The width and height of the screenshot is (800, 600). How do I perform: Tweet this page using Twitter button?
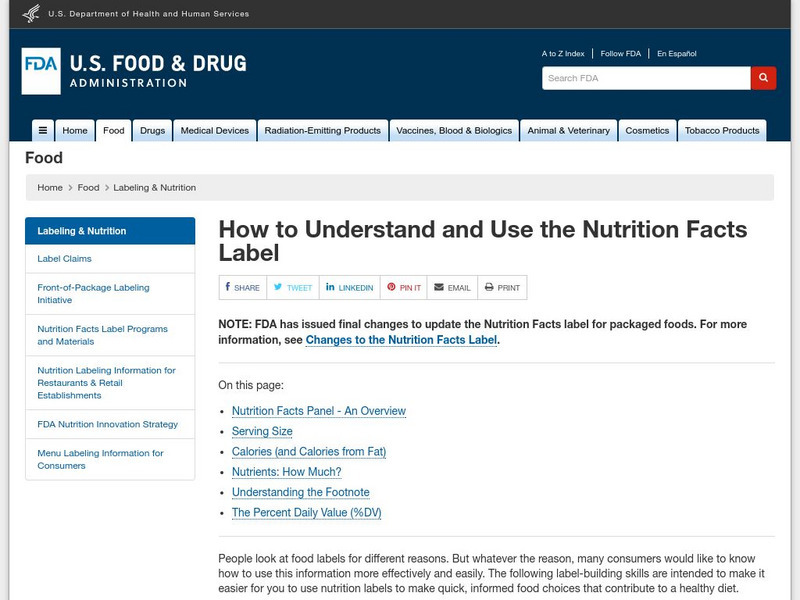293,287
